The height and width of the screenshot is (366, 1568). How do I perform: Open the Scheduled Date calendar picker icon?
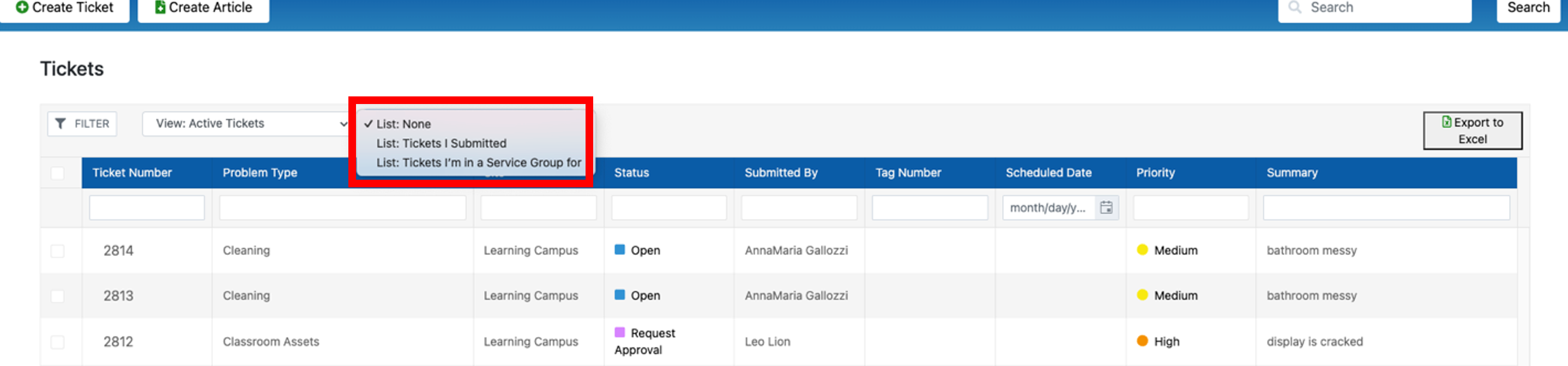[1106, 208]
